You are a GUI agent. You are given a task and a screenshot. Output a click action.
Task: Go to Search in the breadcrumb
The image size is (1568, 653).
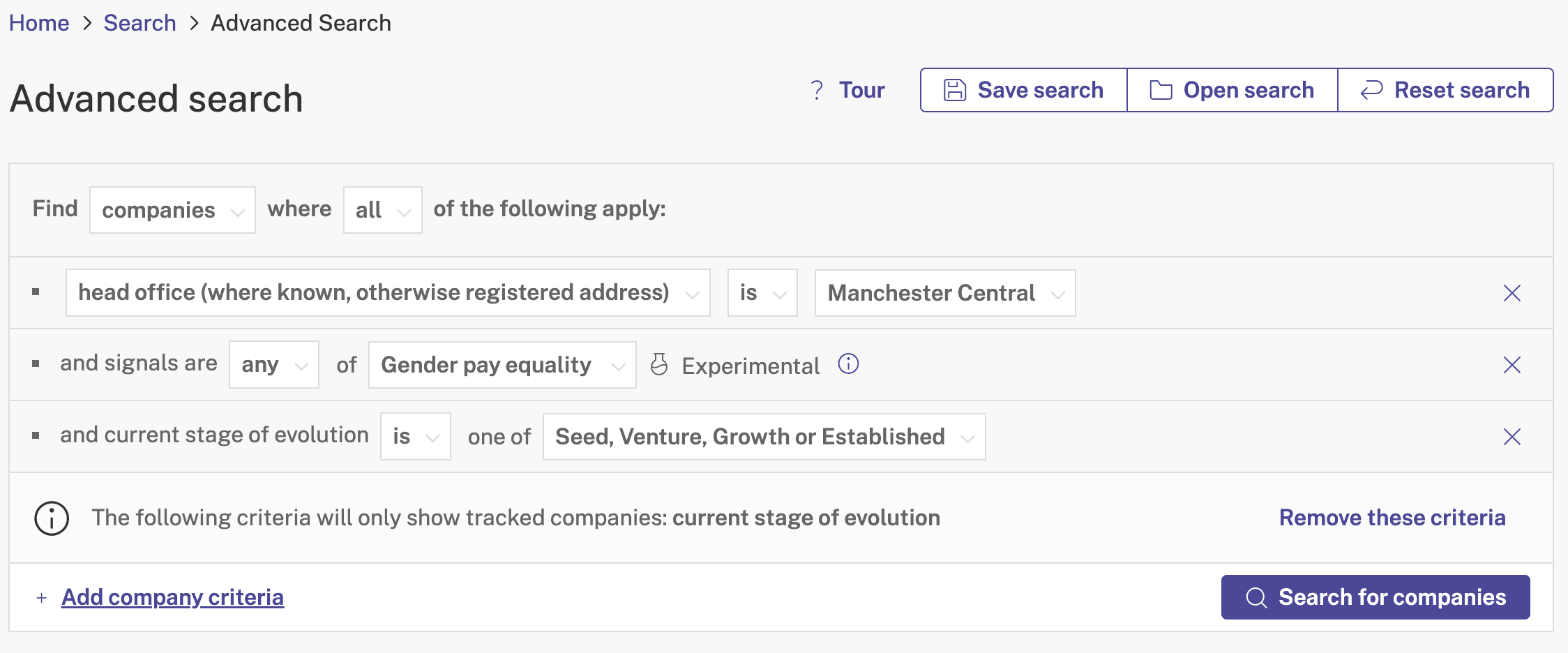click(140, 23)
